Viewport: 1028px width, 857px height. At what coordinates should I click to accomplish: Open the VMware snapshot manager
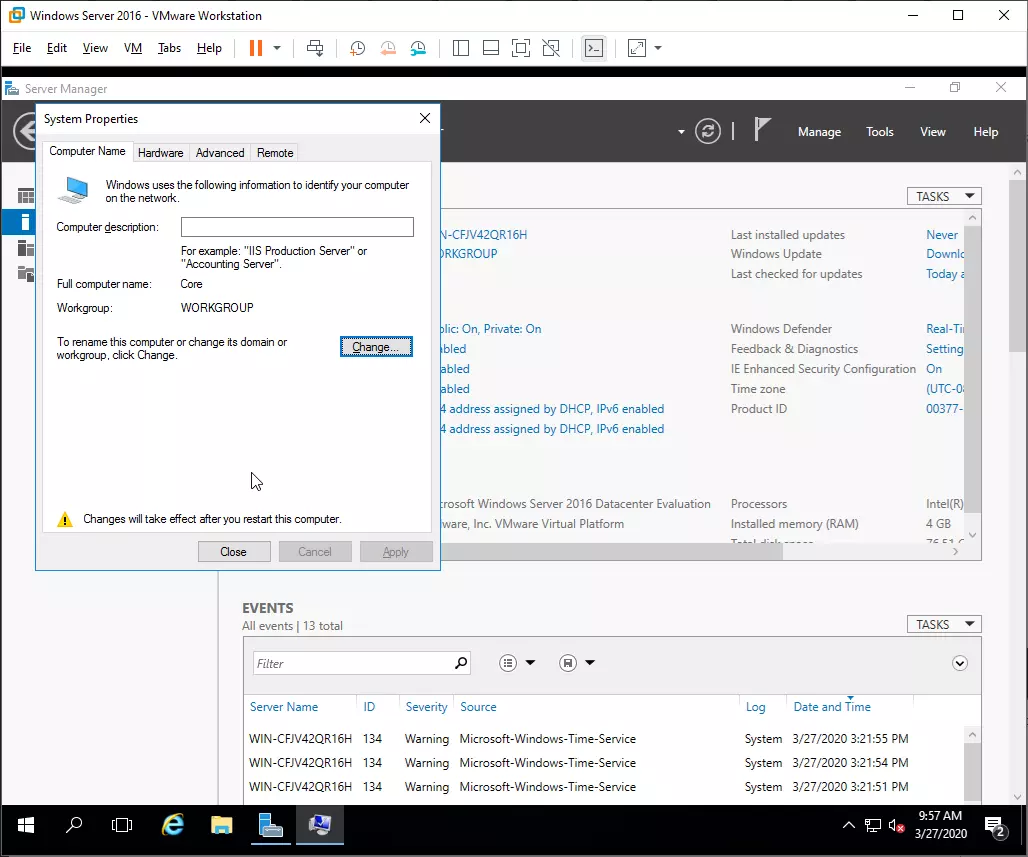tap(418, 48)
